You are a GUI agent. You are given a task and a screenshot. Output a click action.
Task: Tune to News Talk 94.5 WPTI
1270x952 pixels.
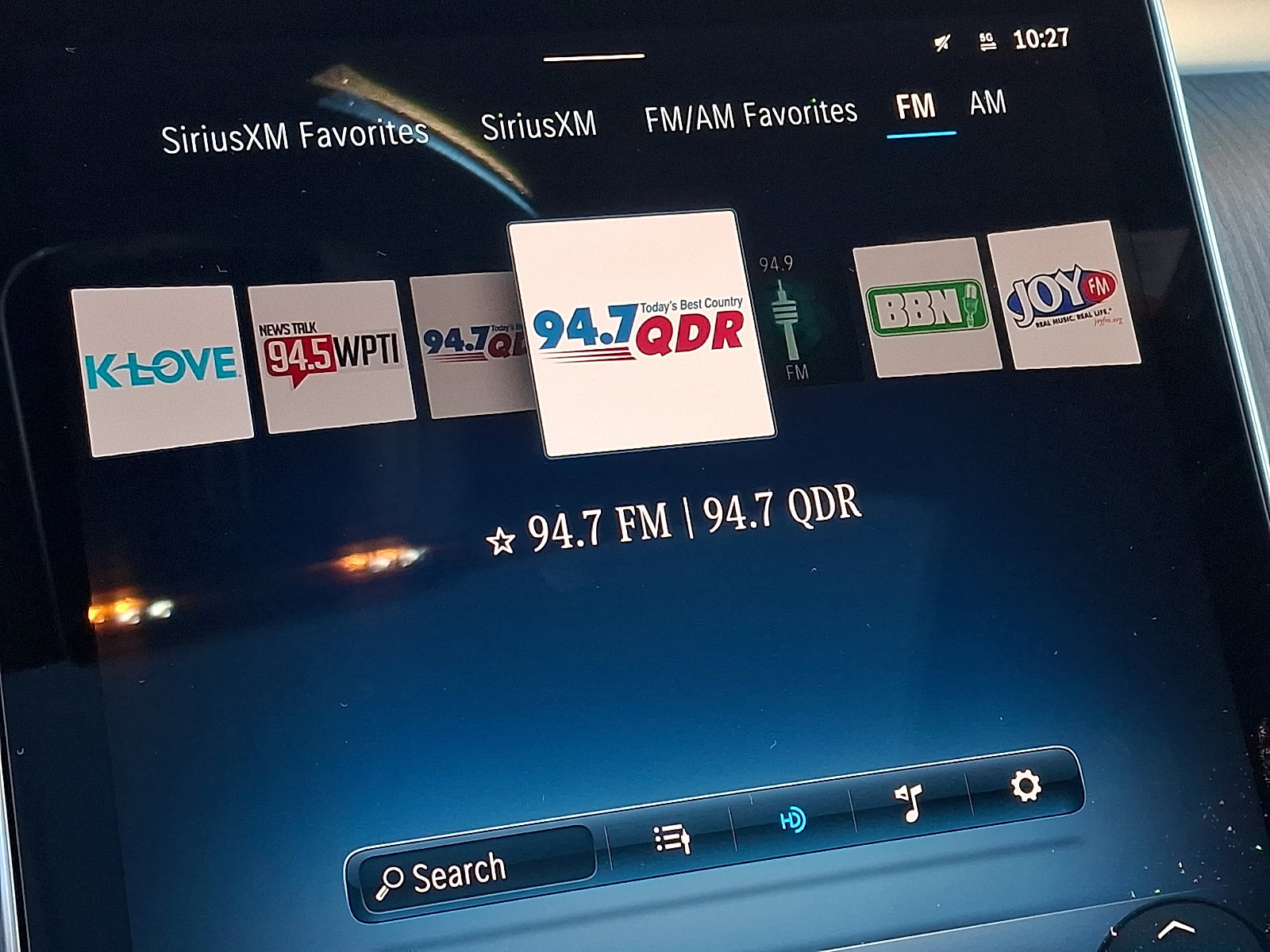pos(331,356)
